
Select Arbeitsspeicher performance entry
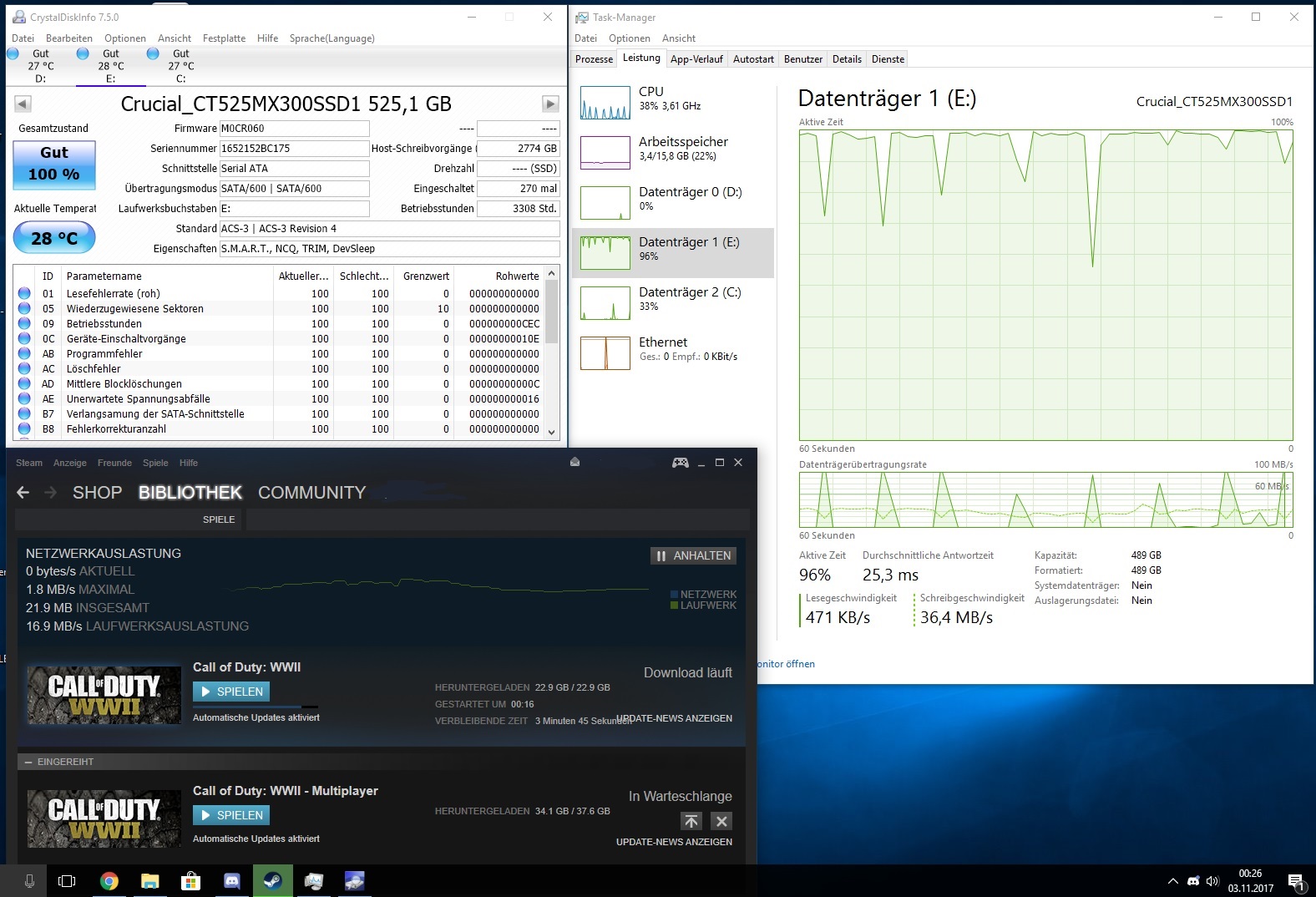[x=673, y=153]
